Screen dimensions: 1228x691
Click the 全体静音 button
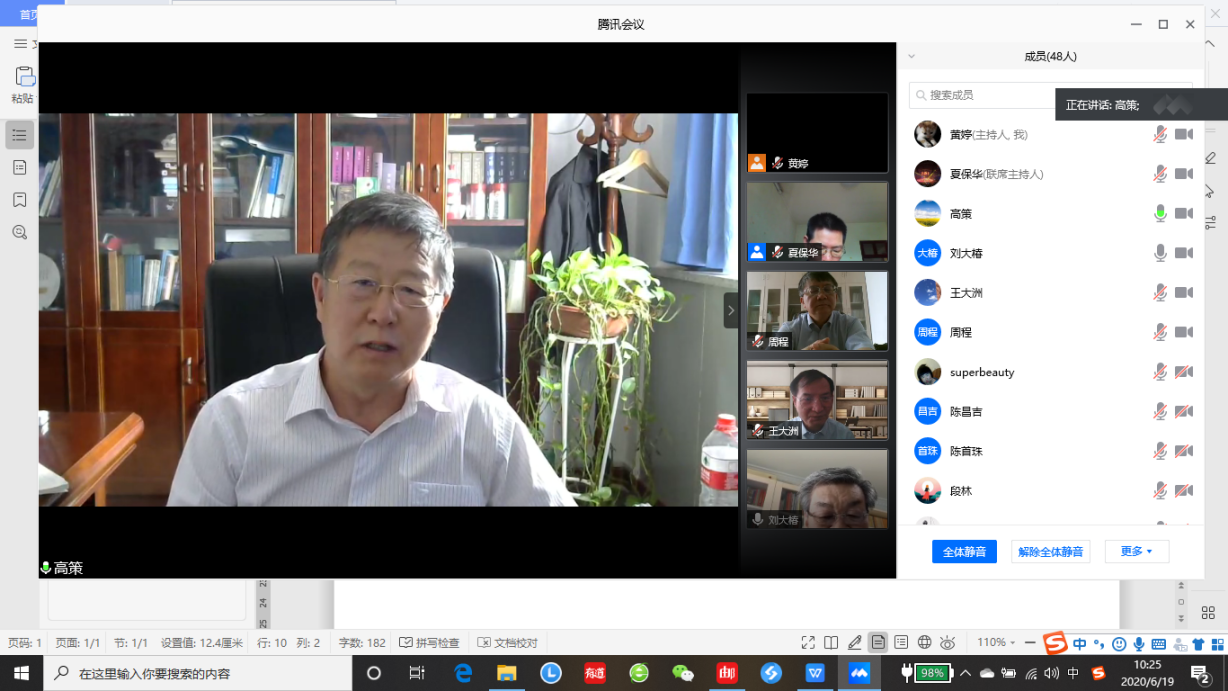coord(964,551)
